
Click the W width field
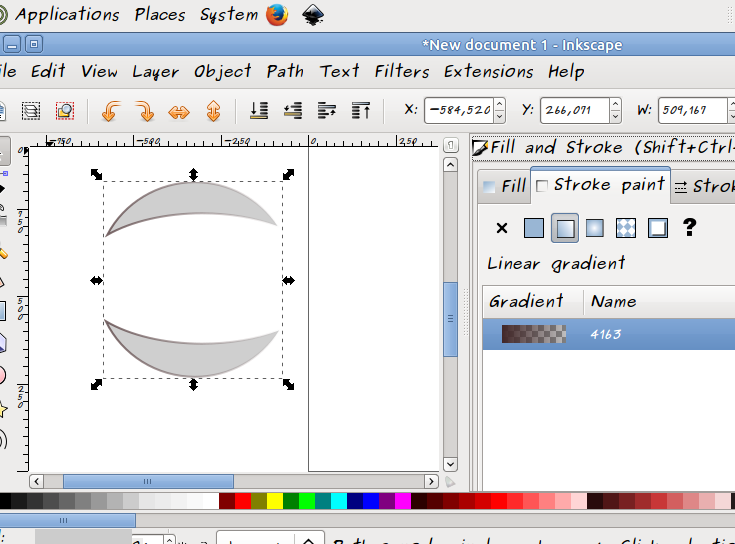click(693, 111)
